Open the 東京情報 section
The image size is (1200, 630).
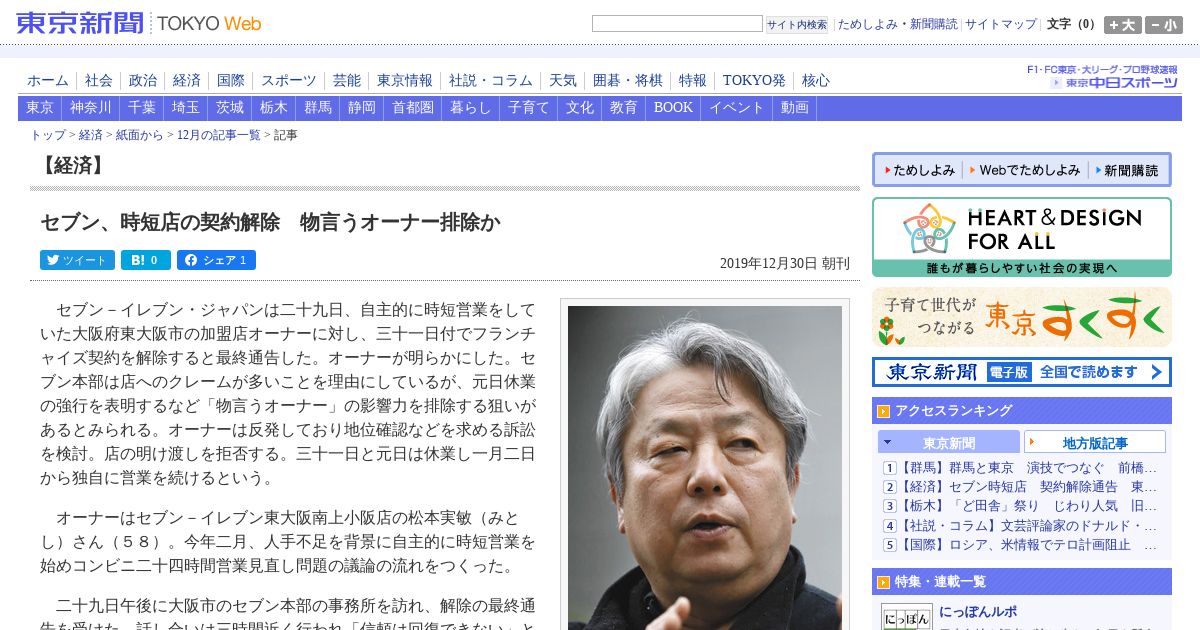click(x=405, y=80)
